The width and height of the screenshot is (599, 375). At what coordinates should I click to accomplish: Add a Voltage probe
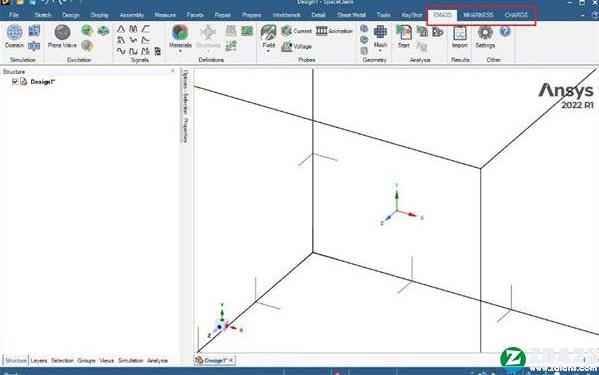[x=296, y=47]
